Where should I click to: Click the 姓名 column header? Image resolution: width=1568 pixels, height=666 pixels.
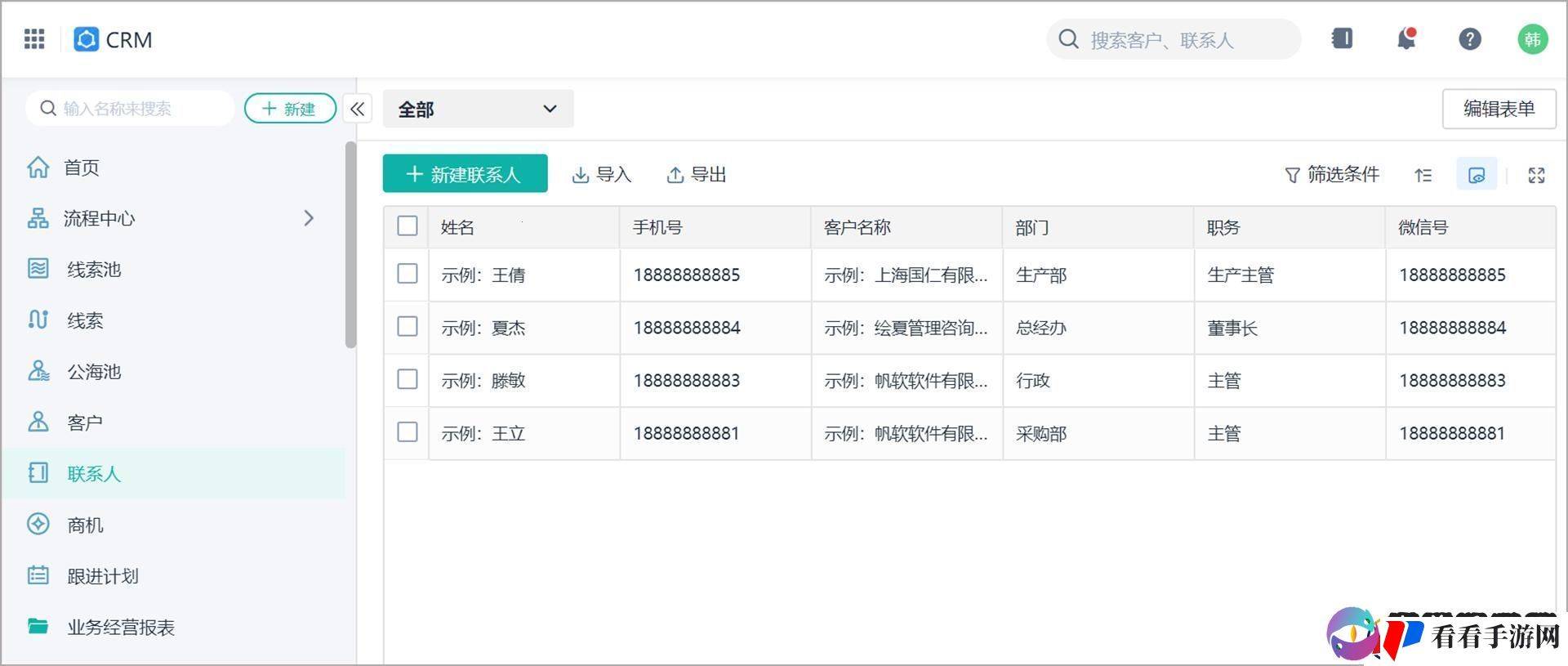pos(523,227)
